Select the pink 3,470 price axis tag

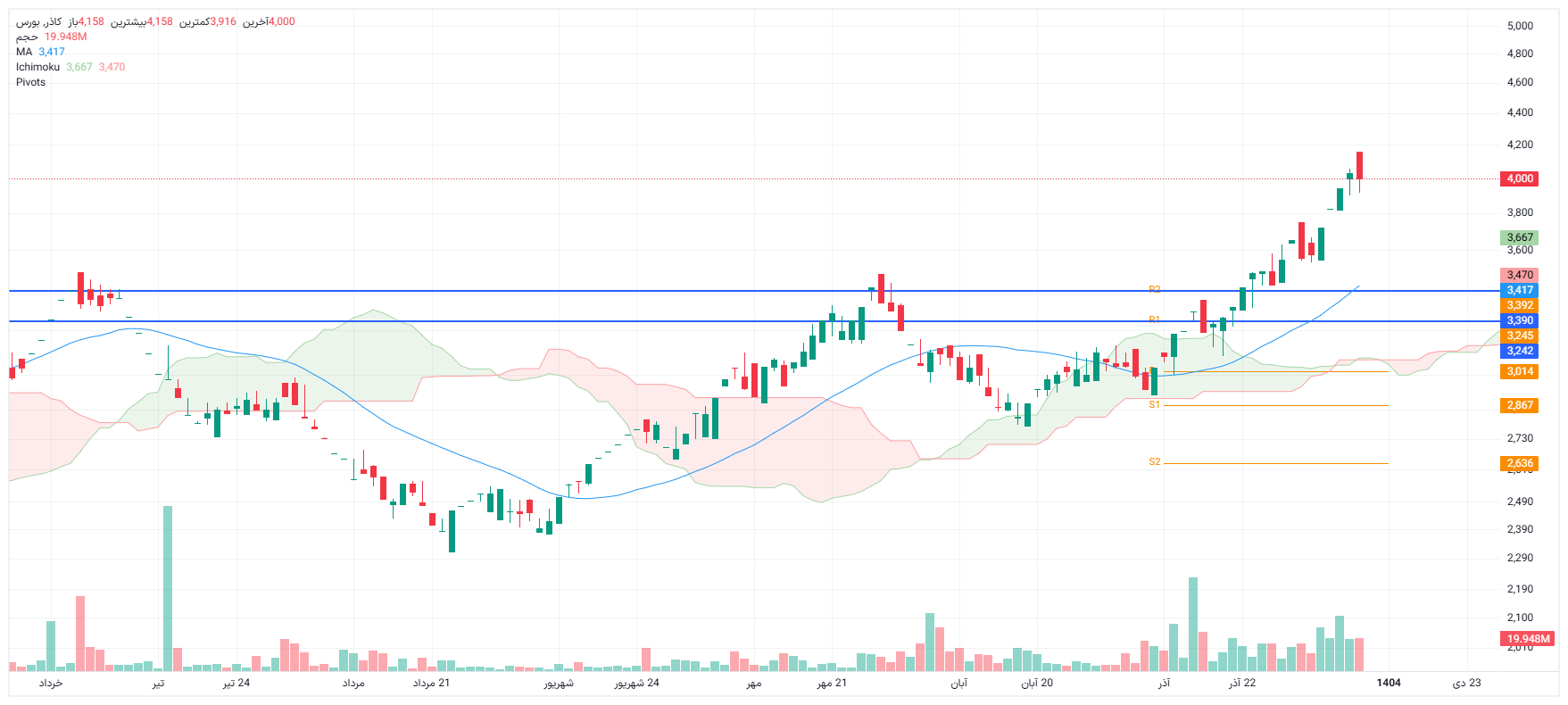(x=1520, y=275)
